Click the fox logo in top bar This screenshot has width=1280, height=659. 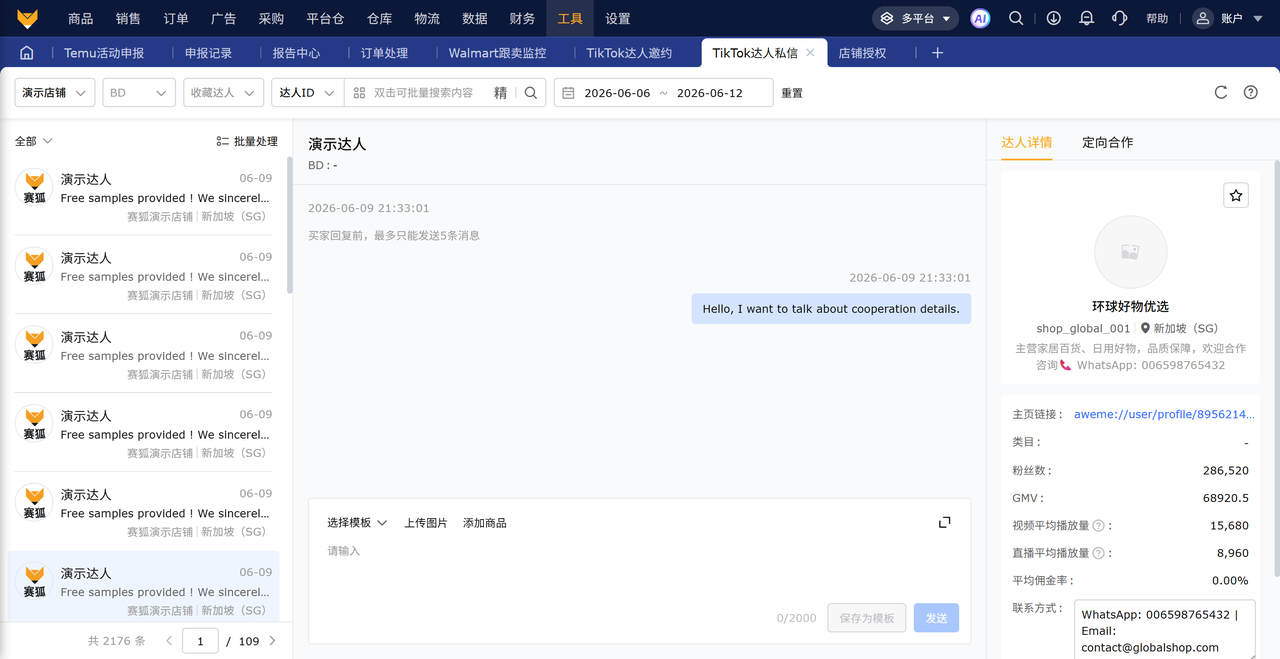tap(28, 18)
